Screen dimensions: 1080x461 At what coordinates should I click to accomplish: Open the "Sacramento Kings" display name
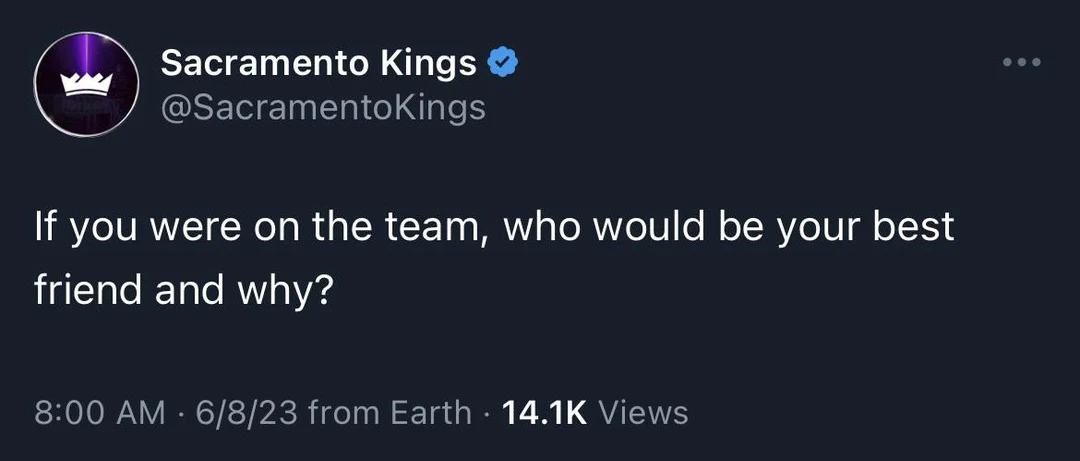319,64
